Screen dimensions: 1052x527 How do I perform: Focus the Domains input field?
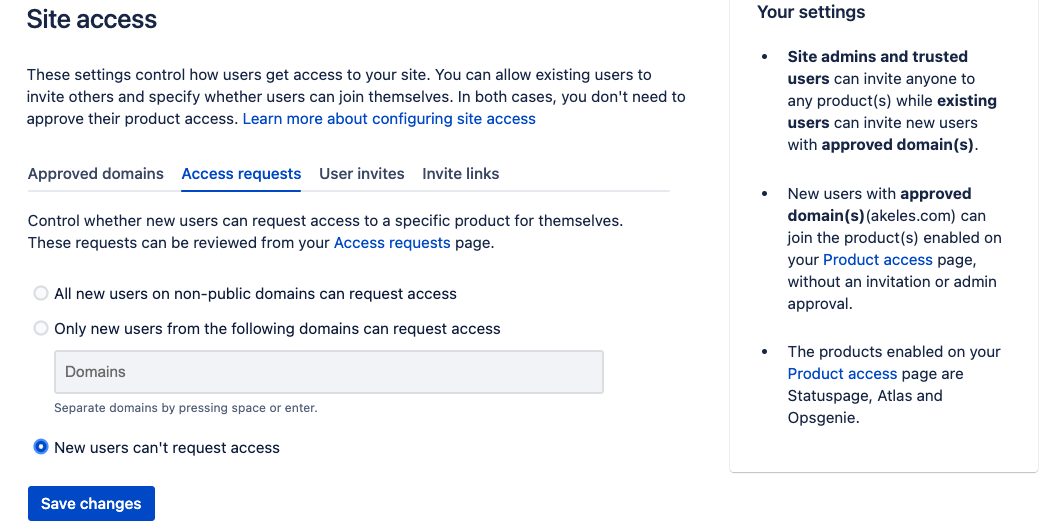click(329, 372)
